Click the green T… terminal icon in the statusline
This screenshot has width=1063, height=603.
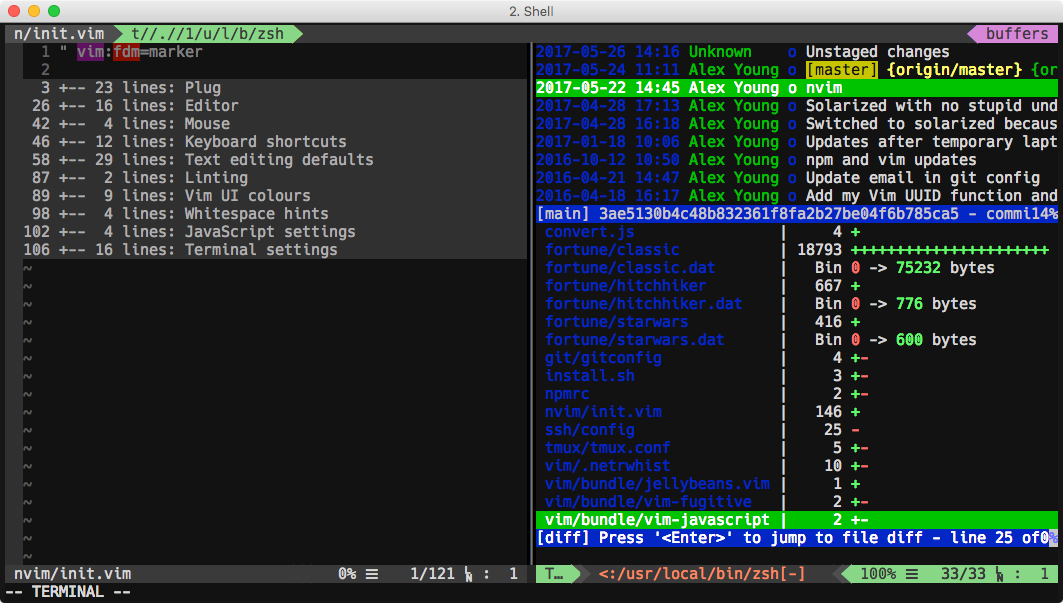tap(552, 573)
